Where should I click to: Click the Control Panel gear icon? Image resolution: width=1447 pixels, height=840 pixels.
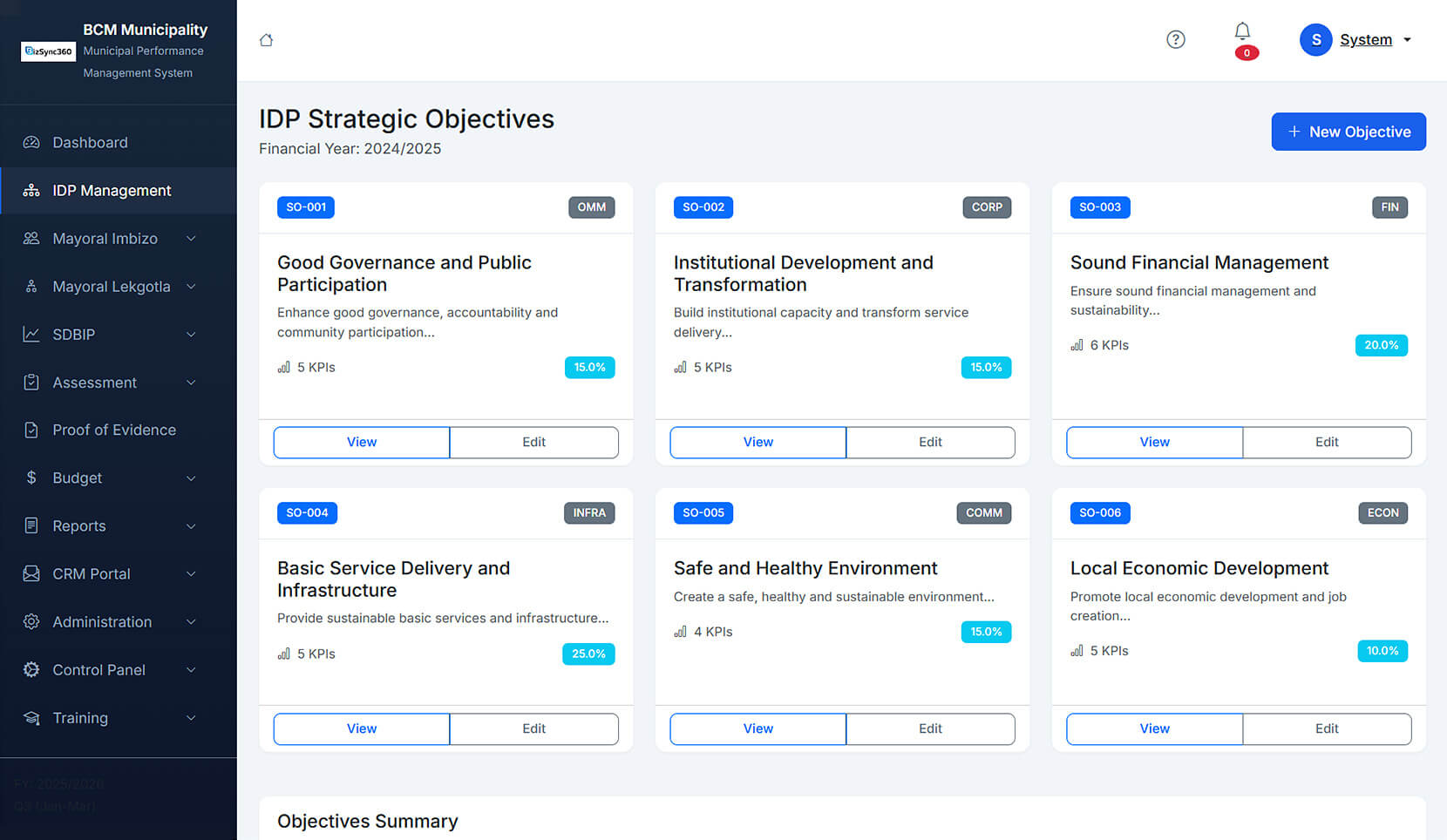(31, 669)
